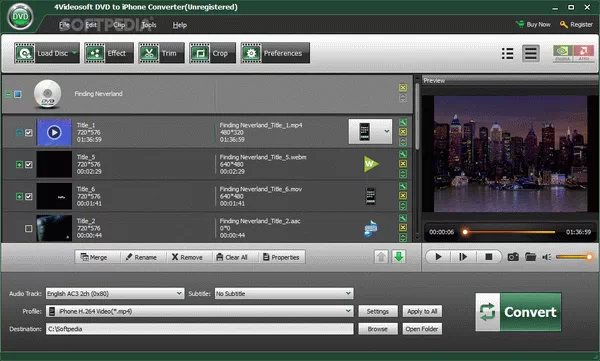Open the File menu

pyautogui.click(x=64, y=25)
